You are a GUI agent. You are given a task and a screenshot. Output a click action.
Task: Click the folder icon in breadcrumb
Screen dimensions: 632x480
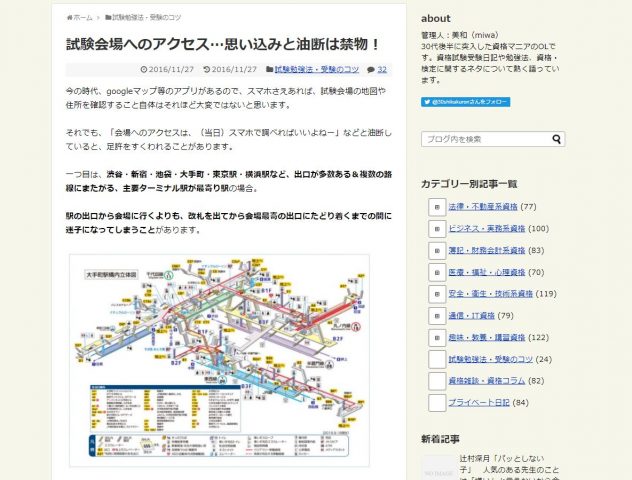pyautogui.click(x=108, y=17)
